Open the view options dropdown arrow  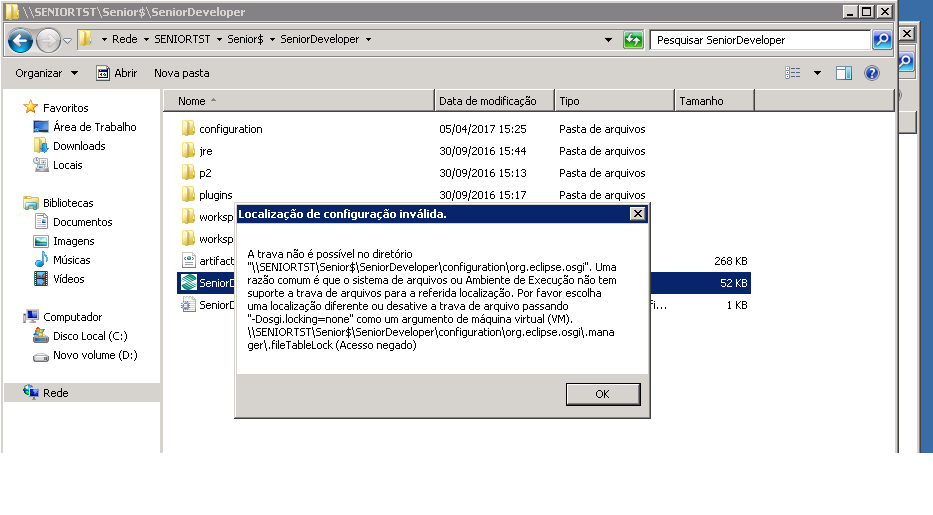tap(816, 73)
